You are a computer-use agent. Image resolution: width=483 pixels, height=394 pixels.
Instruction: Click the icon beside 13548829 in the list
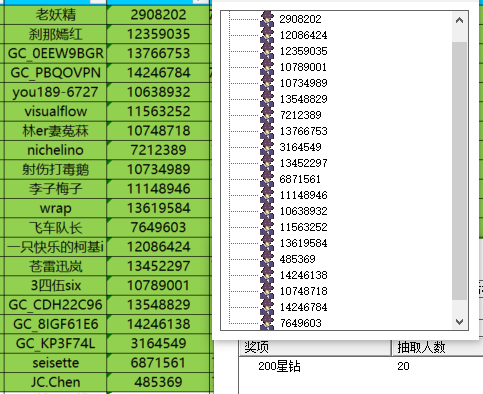[267, 99]
